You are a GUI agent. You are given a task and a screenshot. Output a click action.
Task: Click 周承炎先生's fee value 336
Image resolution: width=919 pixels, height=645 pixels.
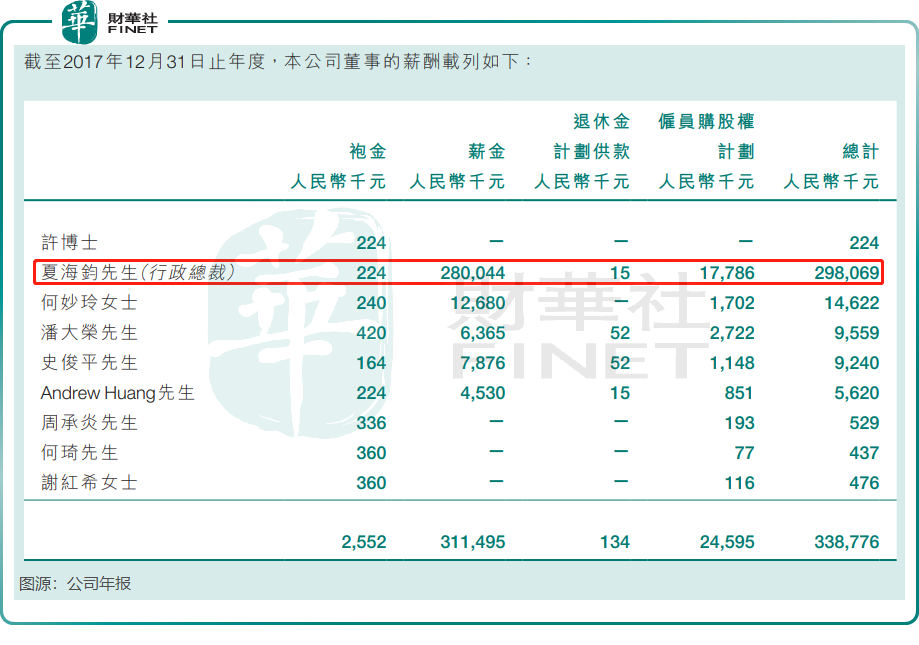pyautogui.click(x=371, y=423)
